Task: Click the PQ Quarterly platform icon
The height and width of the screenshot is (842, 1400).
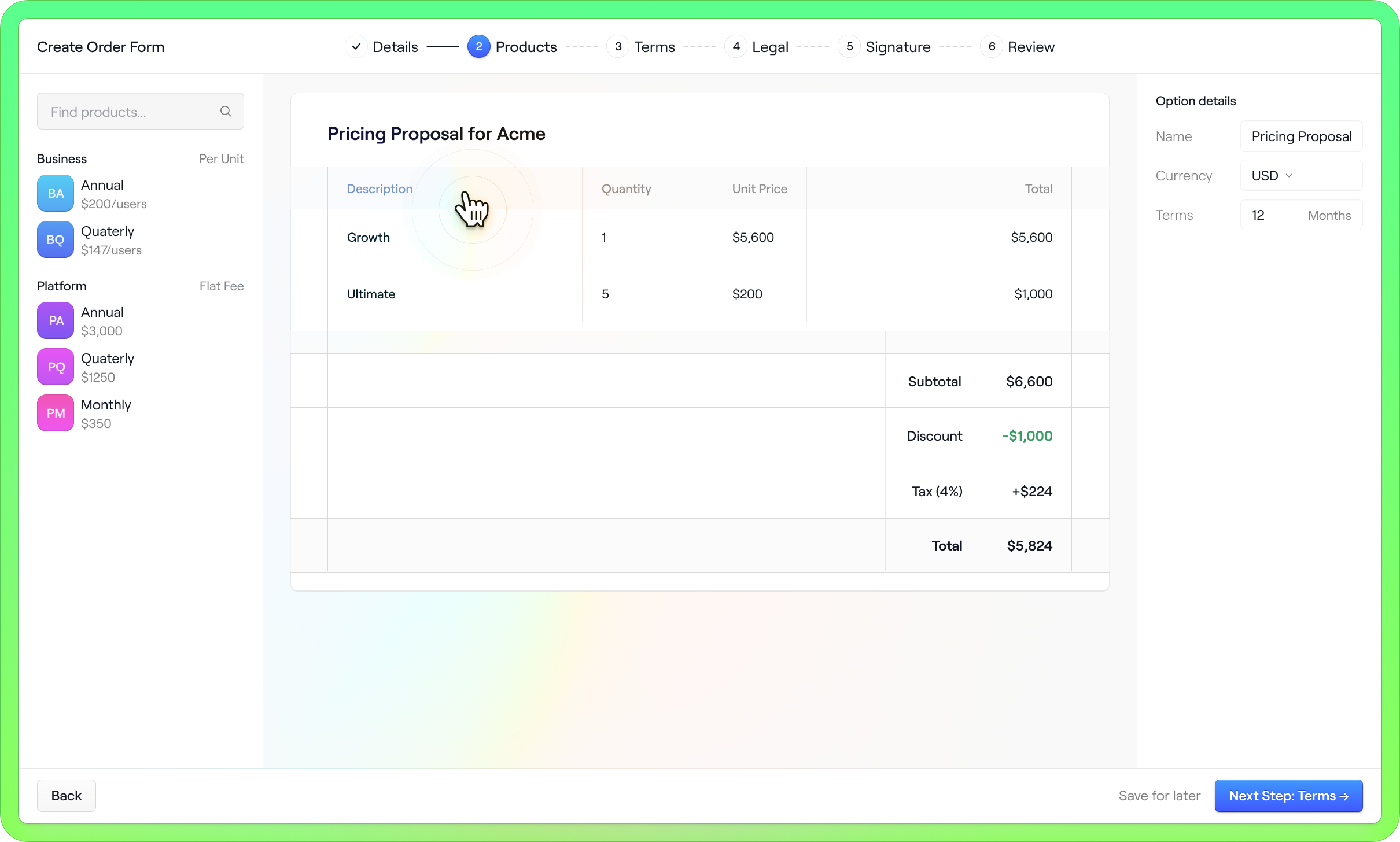Action: tap(55, 367)
